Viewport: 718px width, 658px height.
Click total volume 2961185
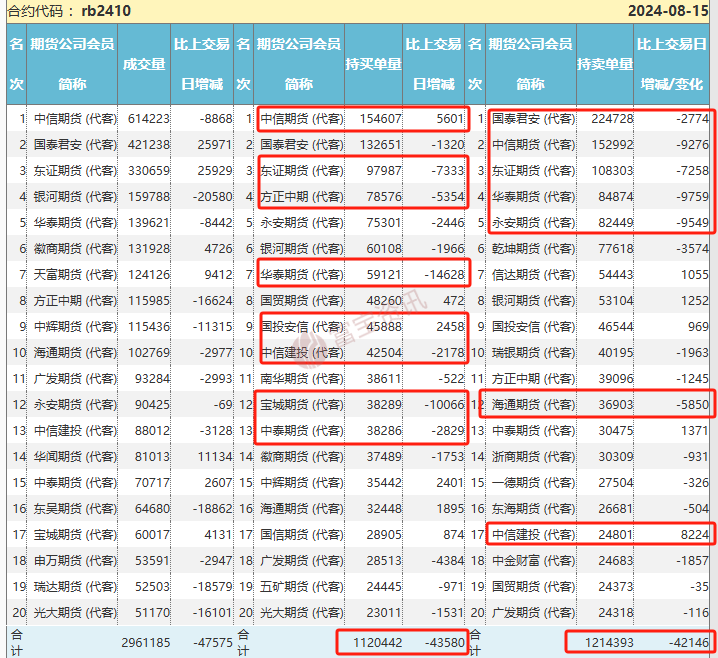(x=146, y=643)
